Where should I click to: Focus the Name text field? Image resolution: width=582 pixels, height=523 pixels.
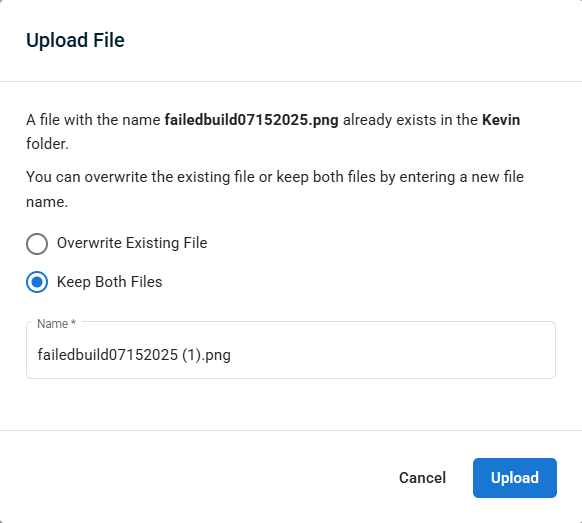click(291, 350)
